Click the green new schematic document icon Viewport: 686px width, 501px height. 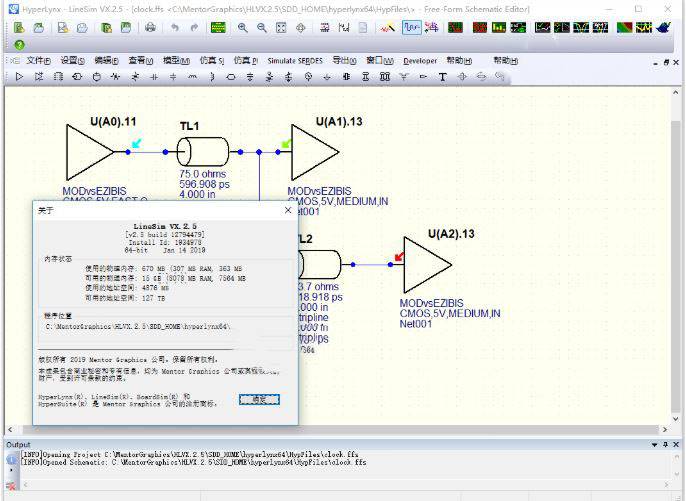pos(19,28)
